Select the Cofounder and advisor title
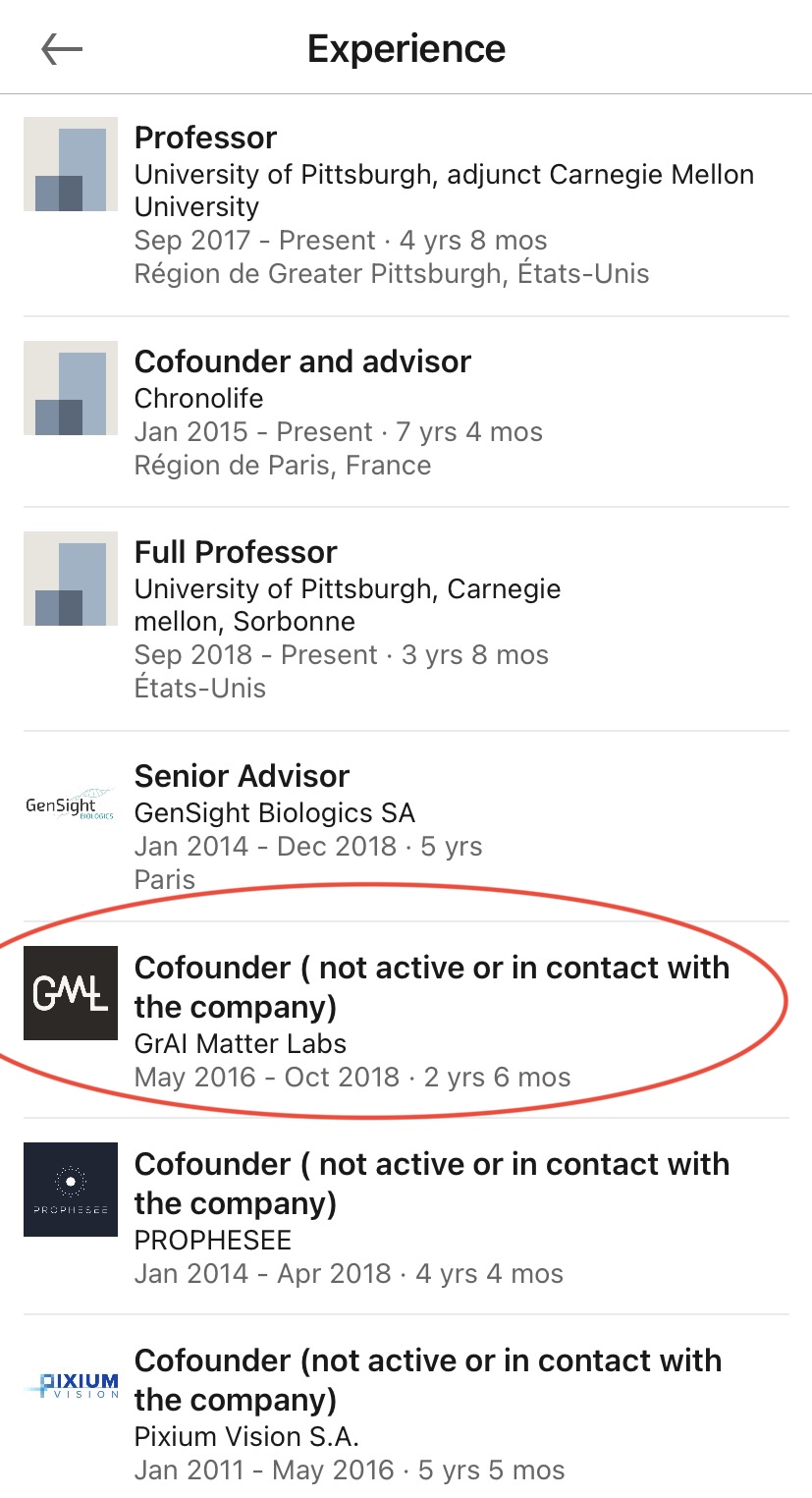 tap(302, 361)
